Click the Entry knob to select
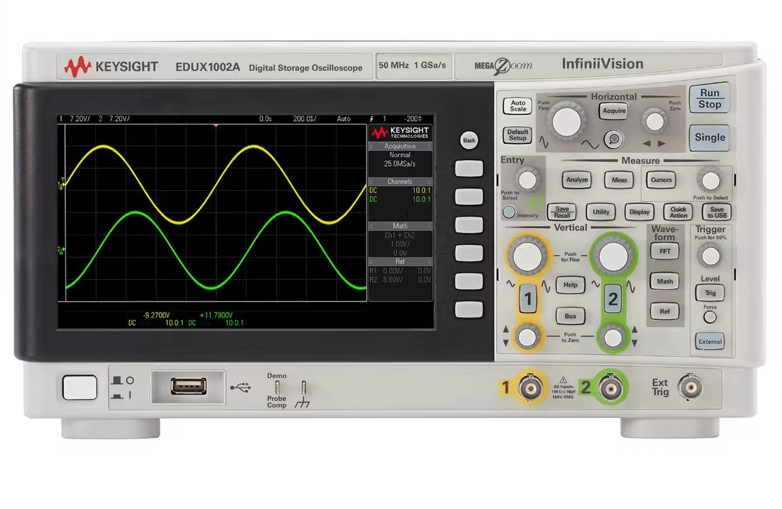The image size is (782, 509). [x=527, y=179]
